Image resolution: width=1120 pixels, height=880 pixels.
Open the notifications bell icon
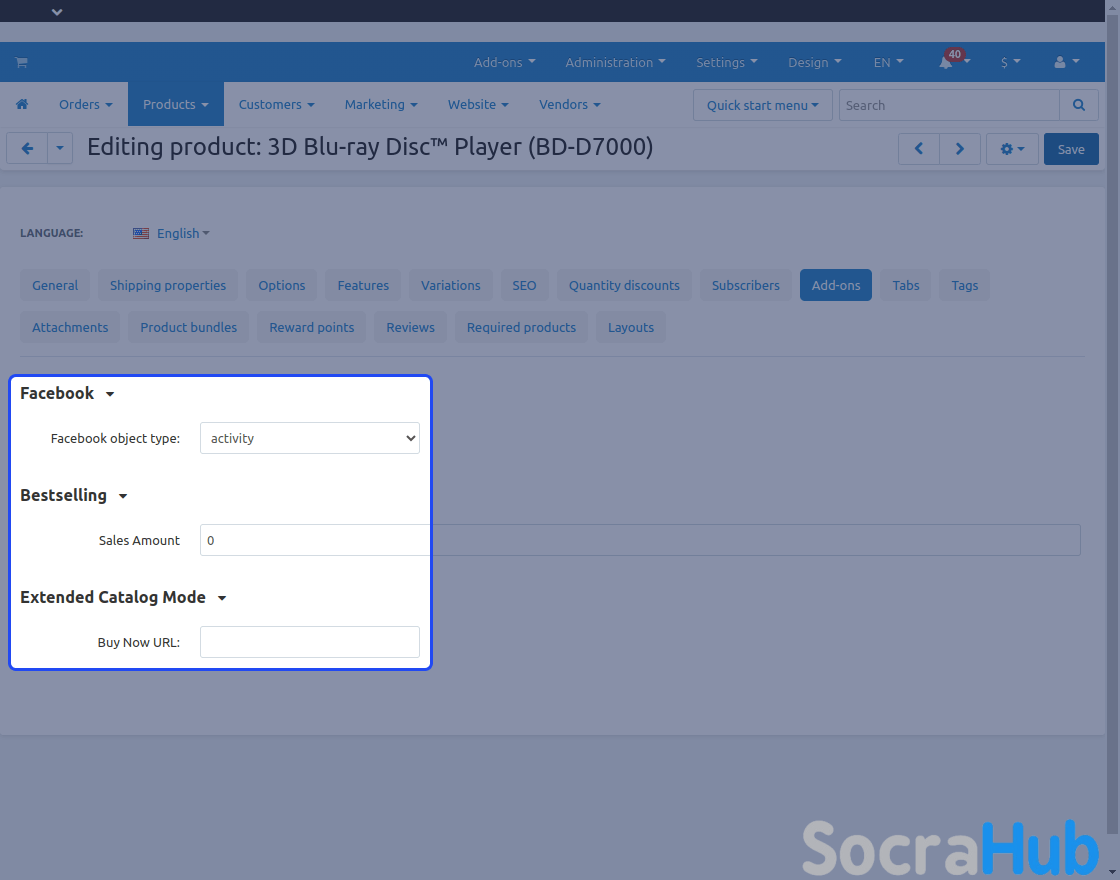pyautogui.click(x=945, y=62)
